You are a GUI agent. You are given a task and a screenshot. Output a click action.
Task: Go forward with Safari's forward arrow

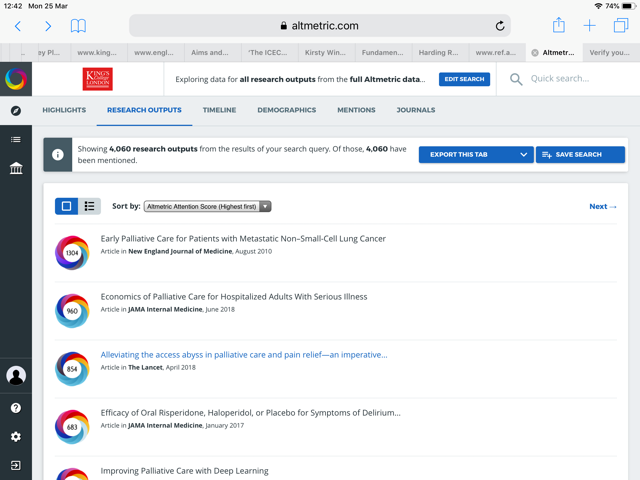(x=48, y=26)
